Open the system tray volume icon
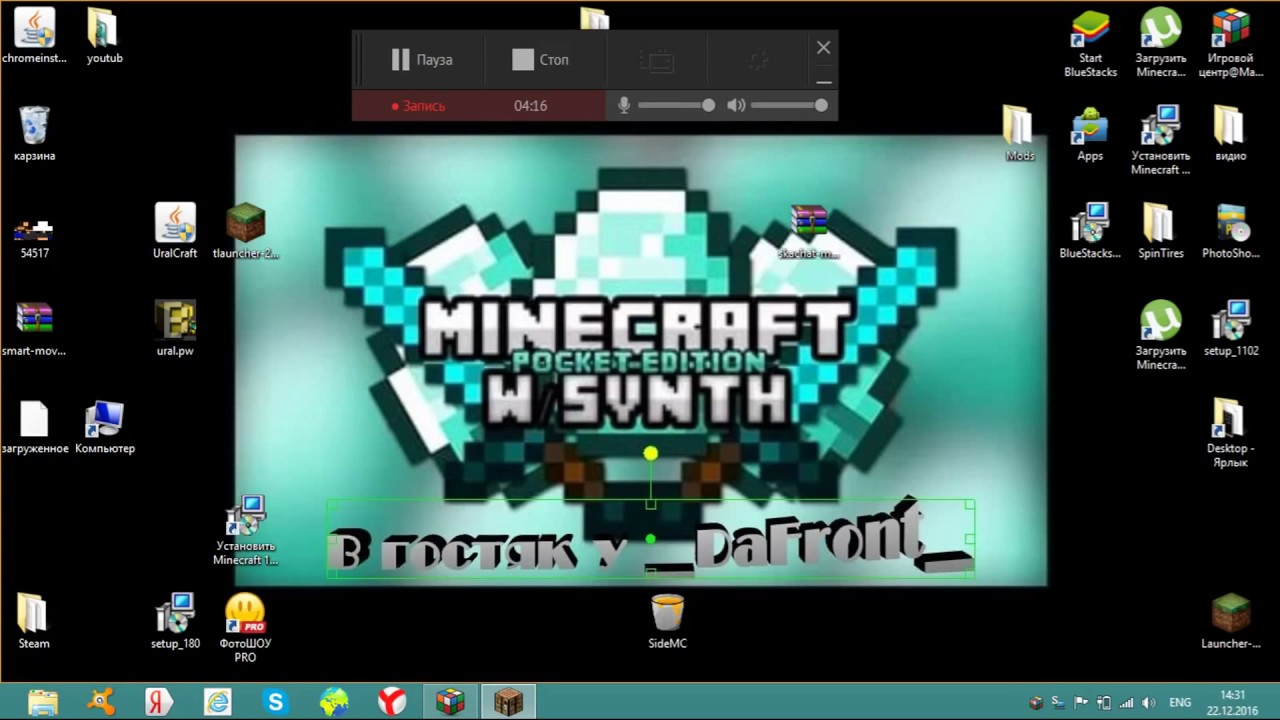Screen dimensions: 1280x720 pyautogui.click(x=1149, y=703)
